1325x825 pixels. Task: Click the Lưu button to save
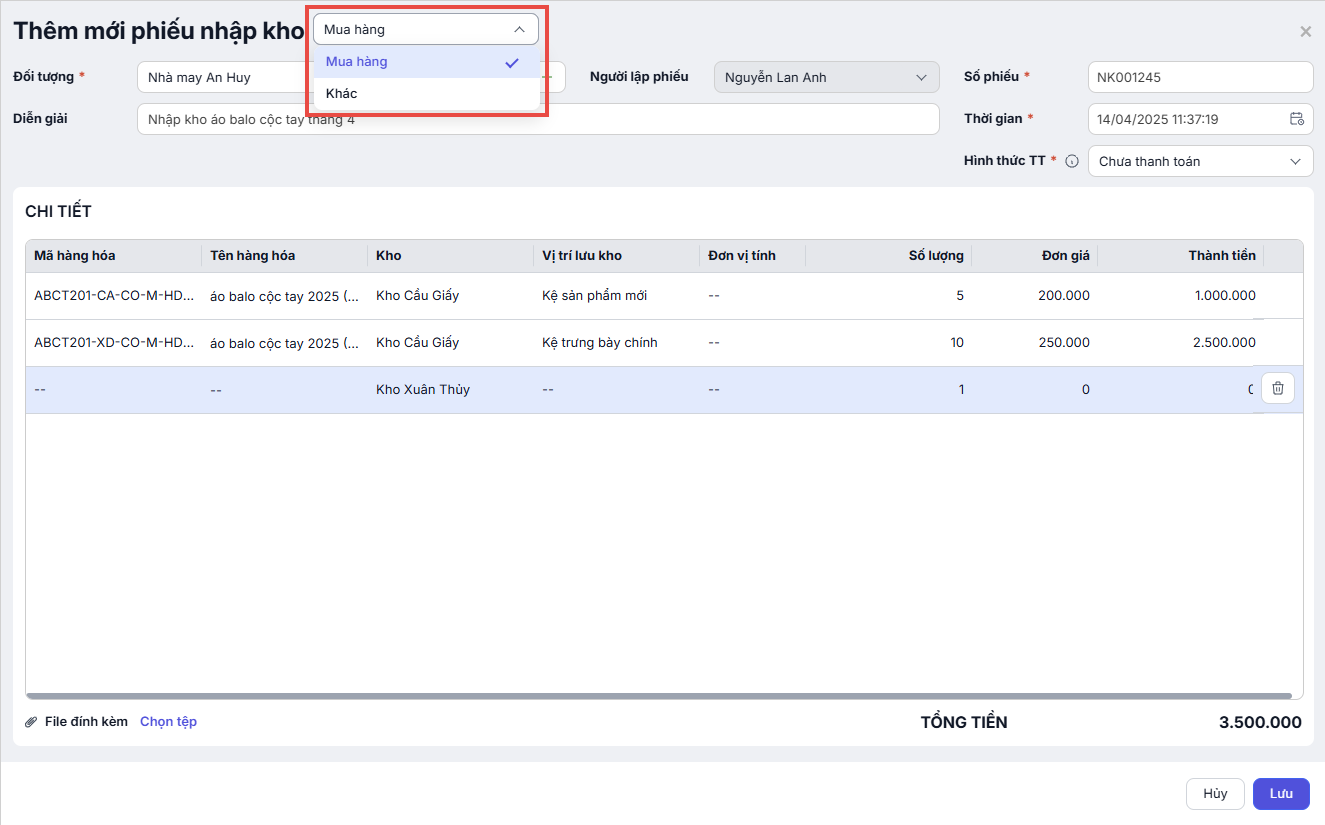[1281, 794]
